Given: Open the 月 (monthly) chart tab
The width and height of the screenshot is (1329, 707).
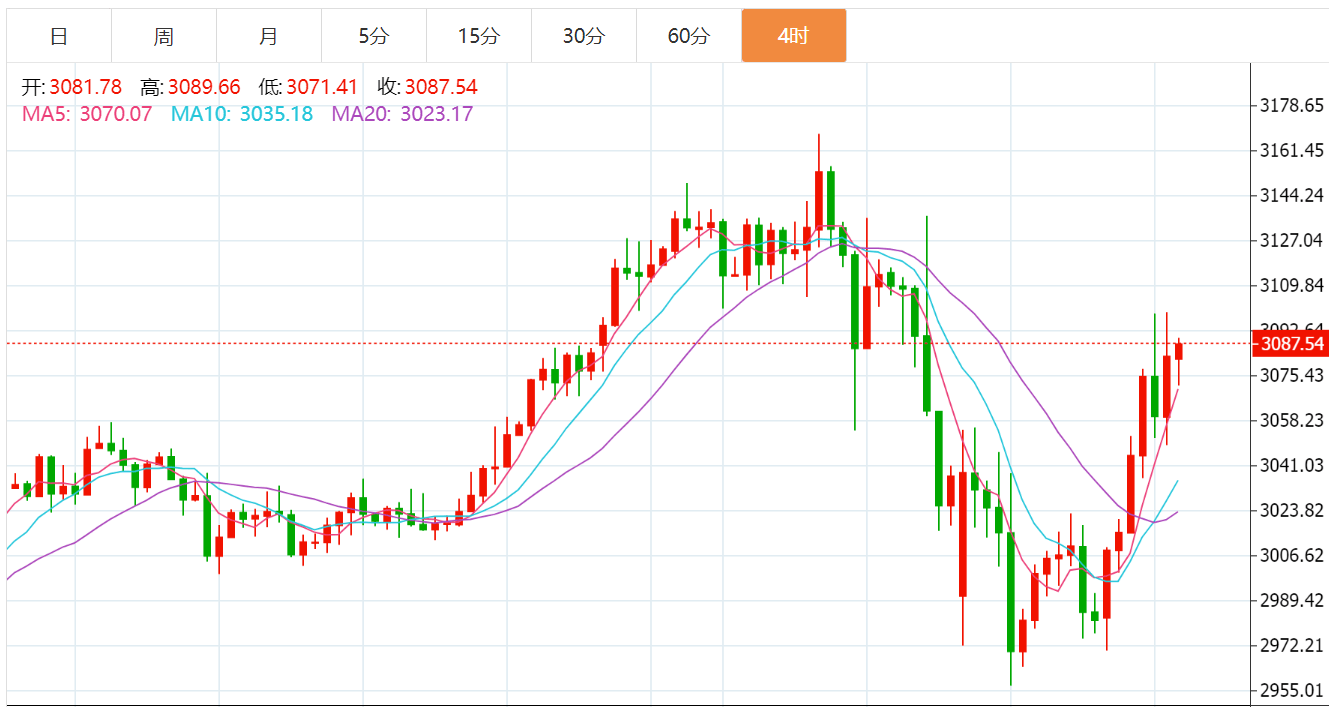Looking at the screenshot, I should pyautogui.click(x=269, y=37).
